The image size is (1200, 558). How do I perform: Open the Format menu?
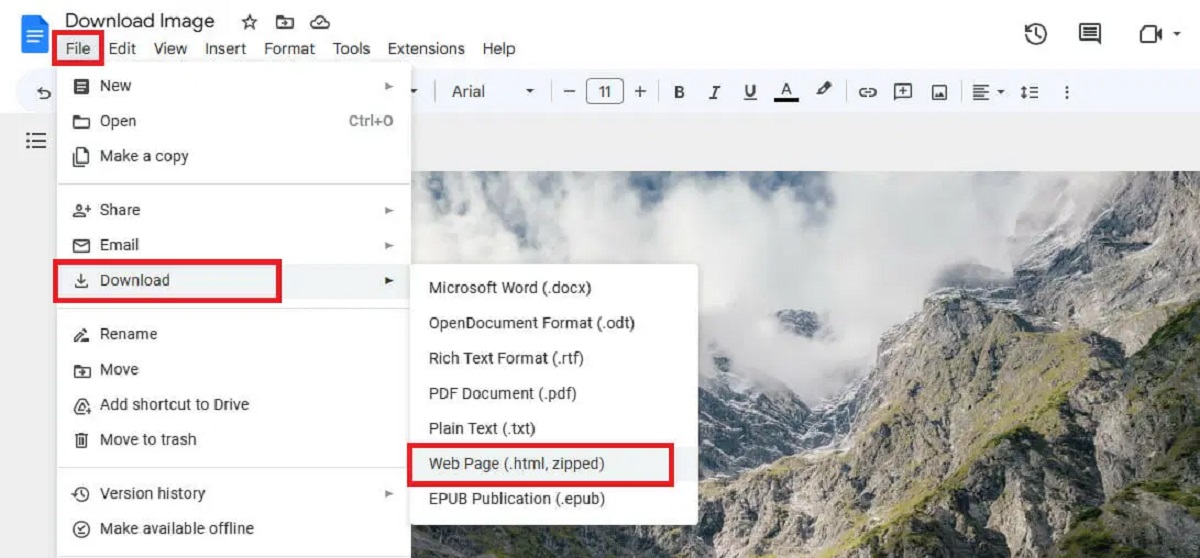[x=290, y=49]
